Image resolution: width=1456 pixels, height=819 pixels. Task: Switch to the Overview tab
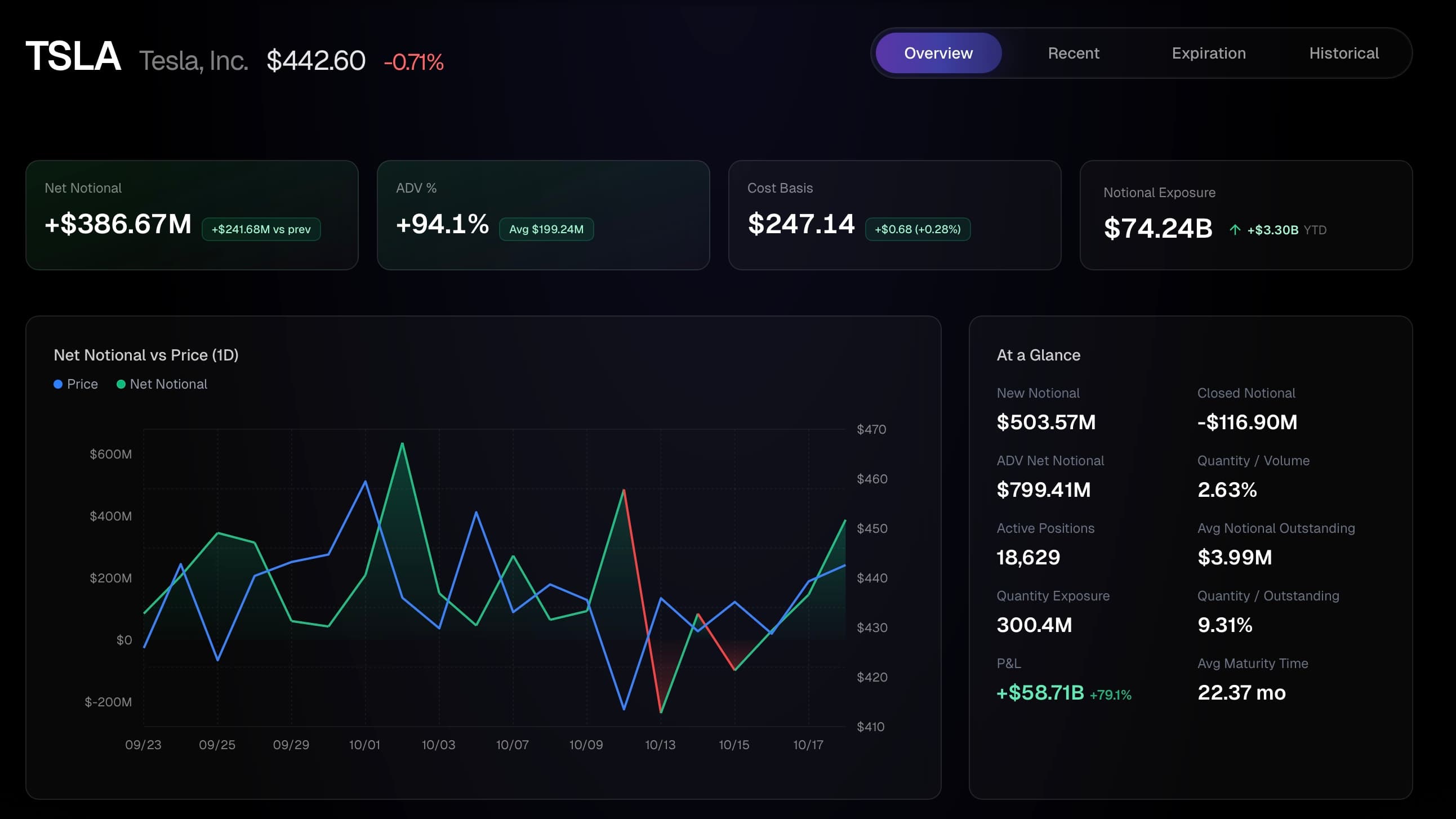pyautogui.click(x=938, y=53)
